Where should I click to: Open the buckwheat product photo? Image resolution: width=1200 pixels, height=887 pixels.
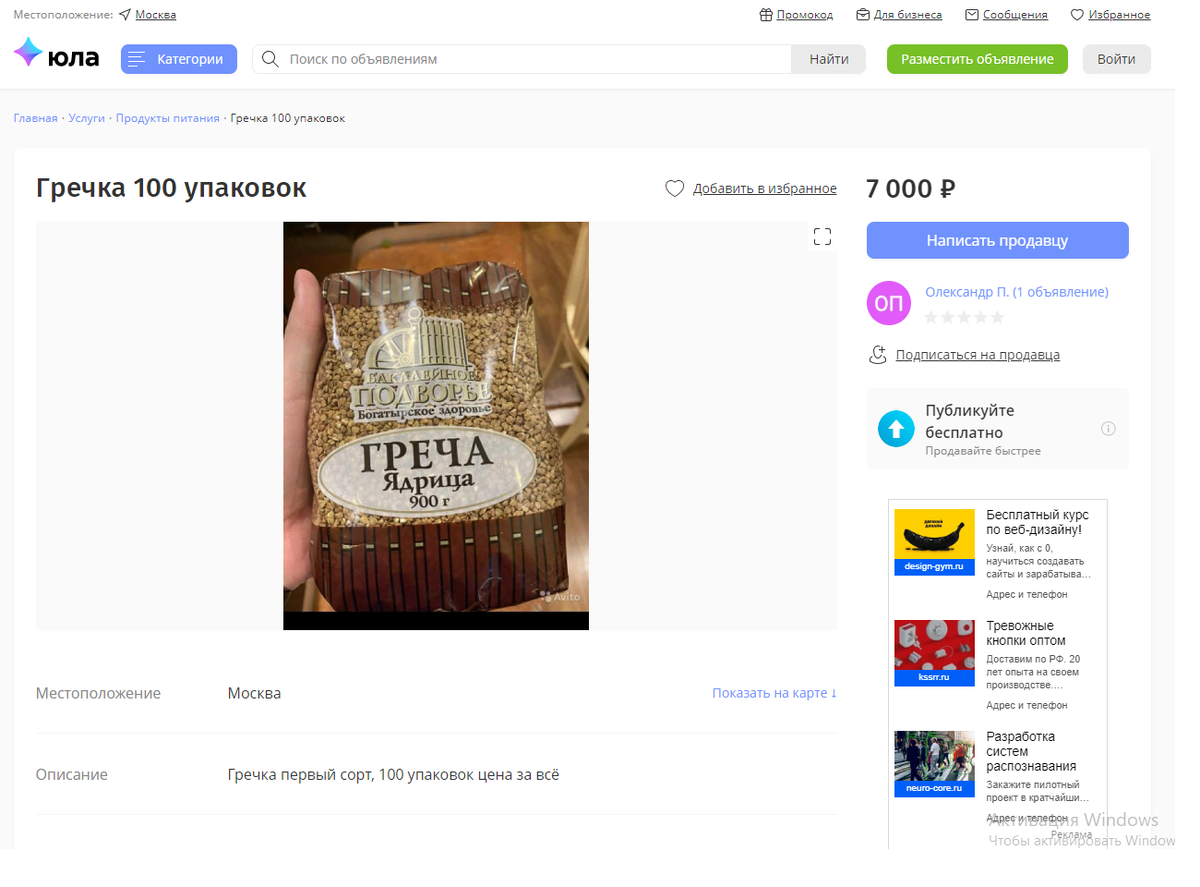coord(436,426)
